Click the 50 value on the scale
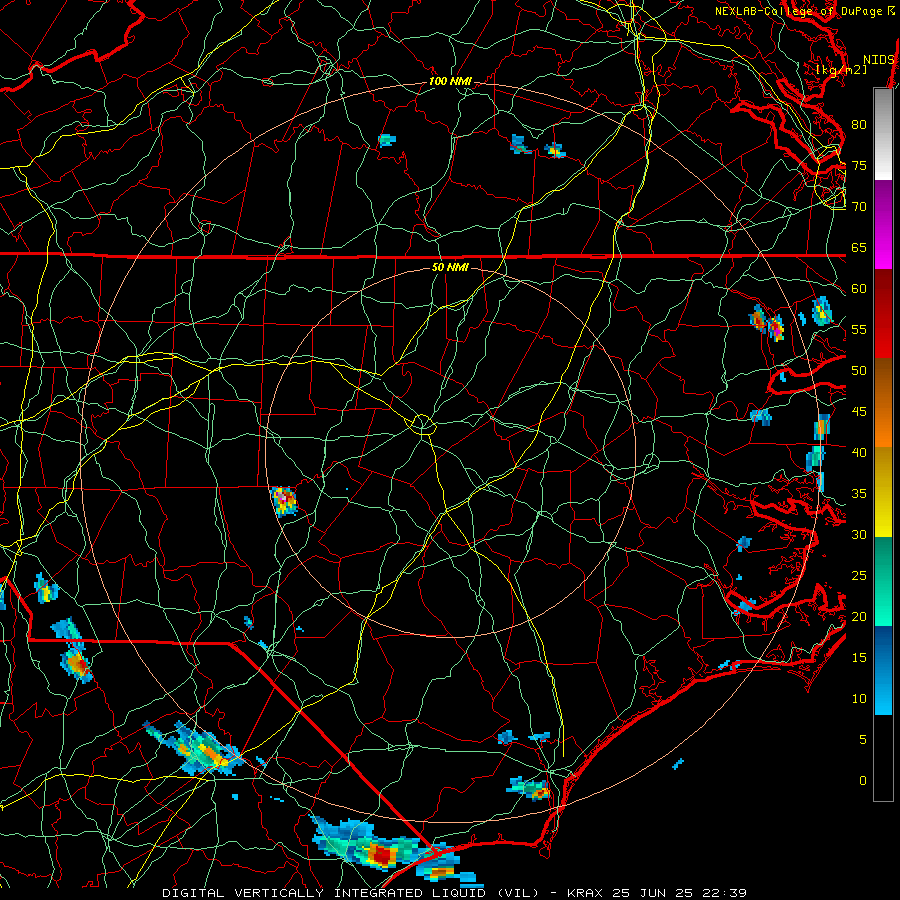This screenshot has height=900, width=900. tap(859, 370)
